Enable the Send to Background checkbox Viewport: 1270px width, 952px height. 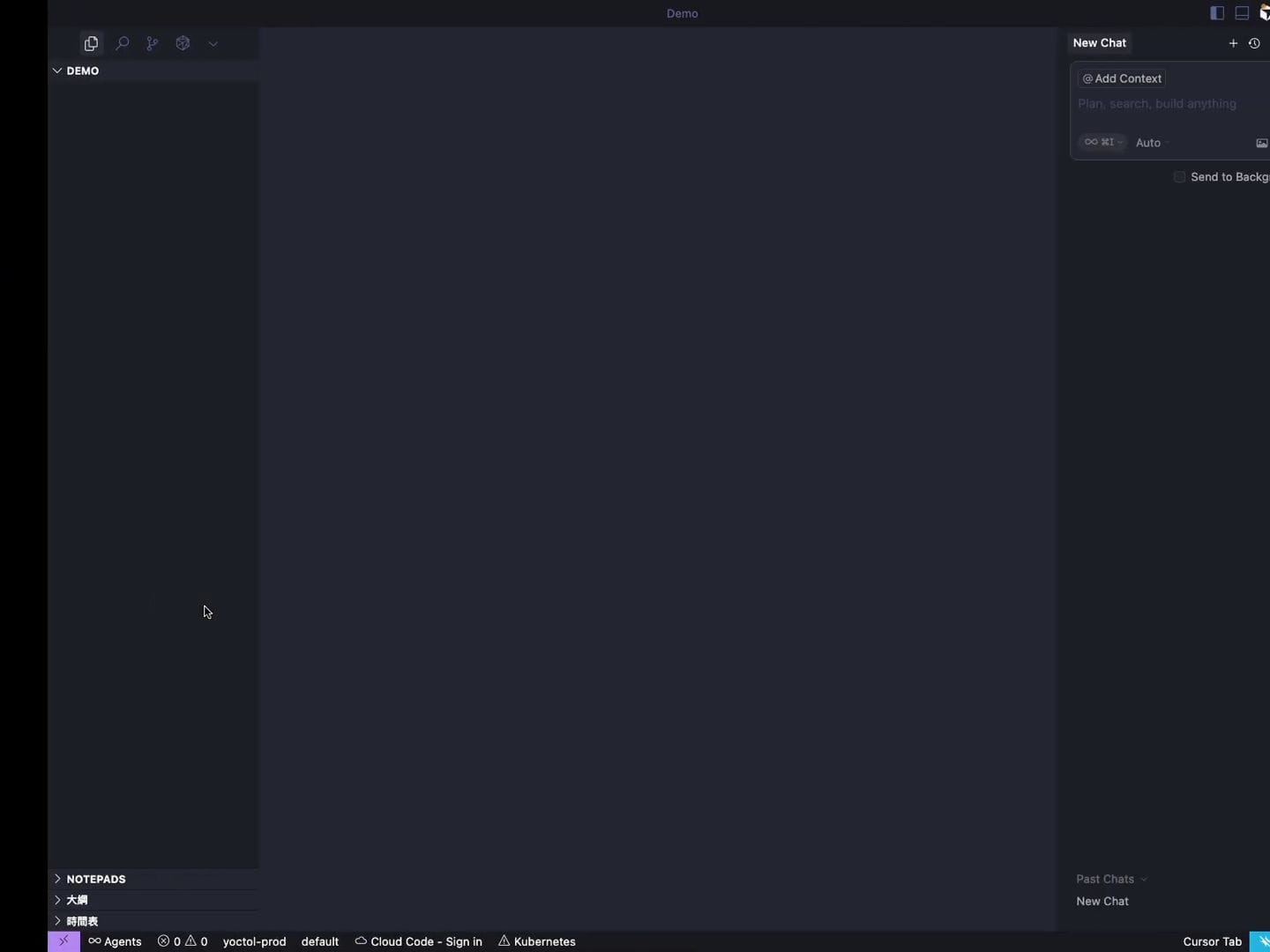[x=1179, y=177]
